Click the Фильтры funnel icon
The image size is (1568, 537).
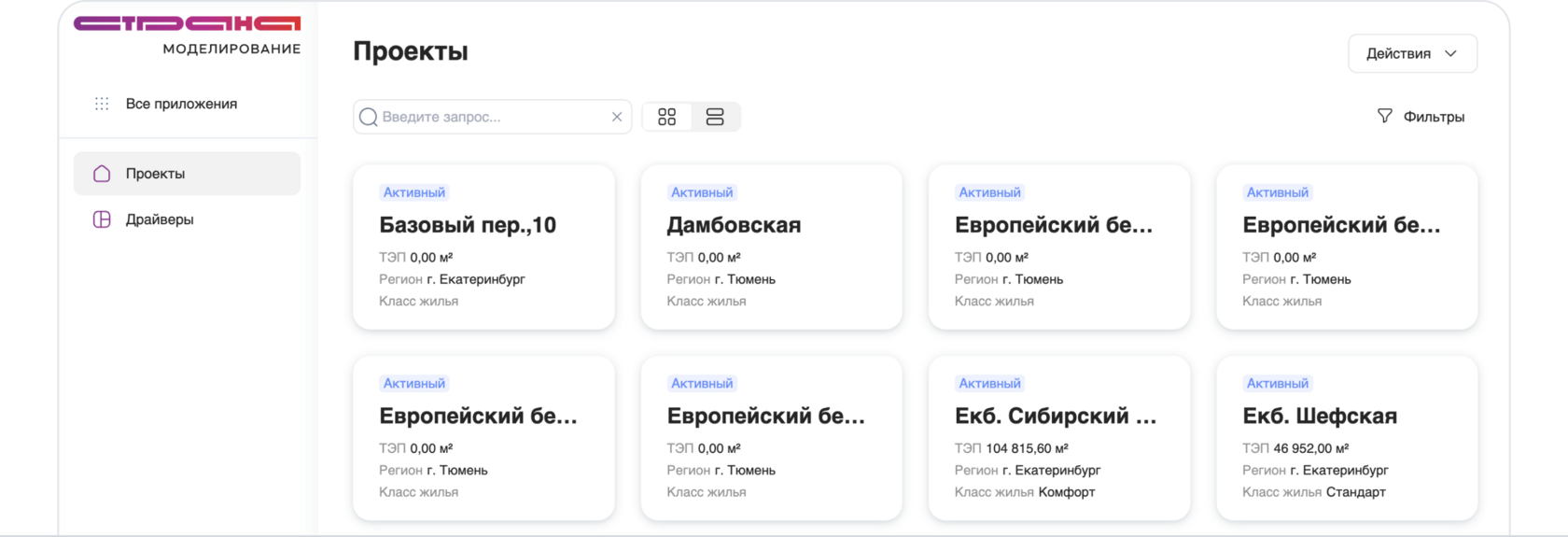pos(1385,116)
